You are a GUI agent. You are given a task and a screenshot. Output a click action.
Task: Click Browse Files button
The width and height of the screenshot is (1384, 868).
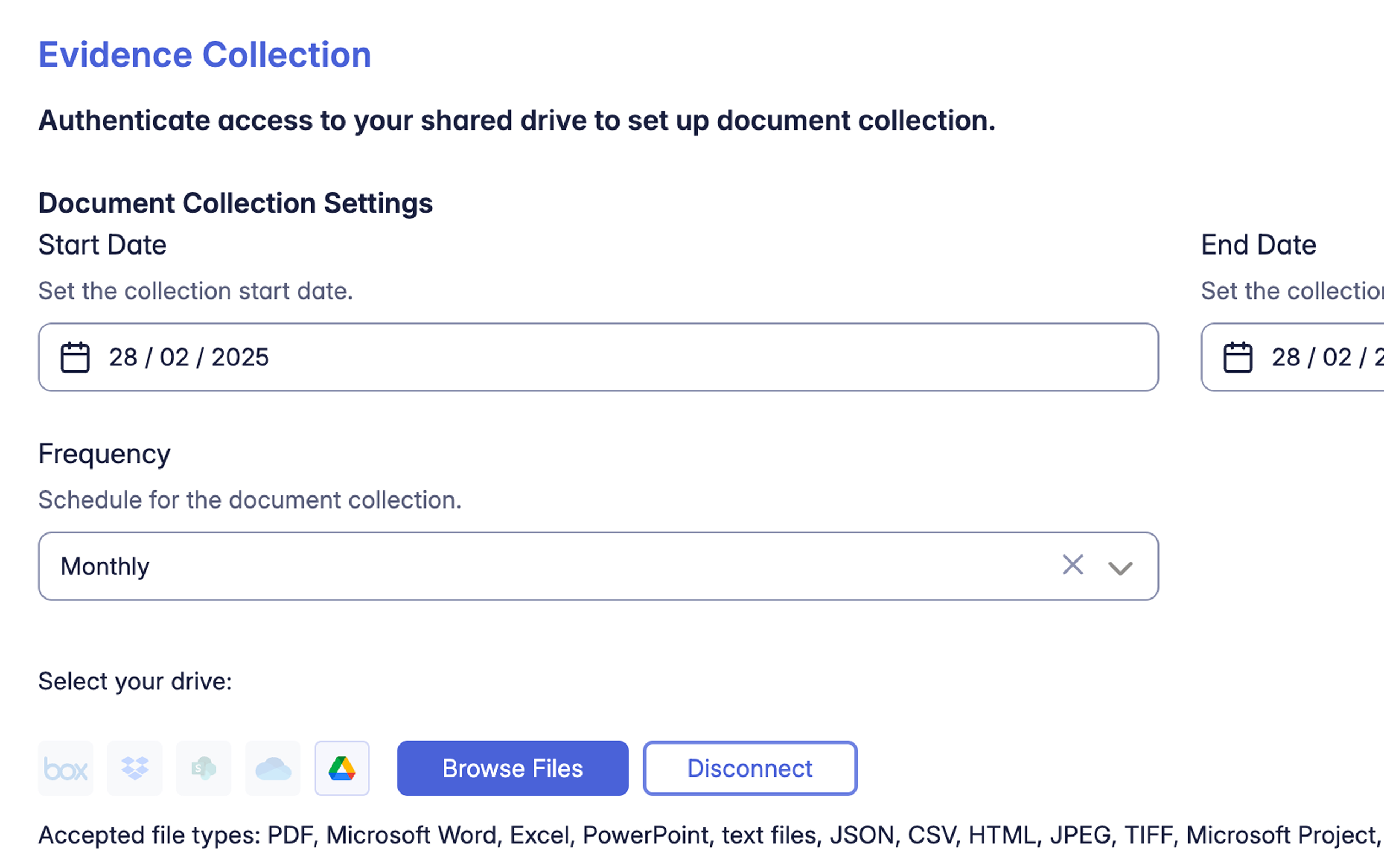[513, 768]
